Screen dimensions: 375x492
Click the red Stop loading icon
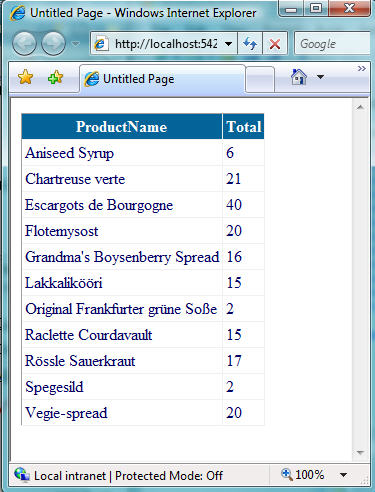coord(275,43)
